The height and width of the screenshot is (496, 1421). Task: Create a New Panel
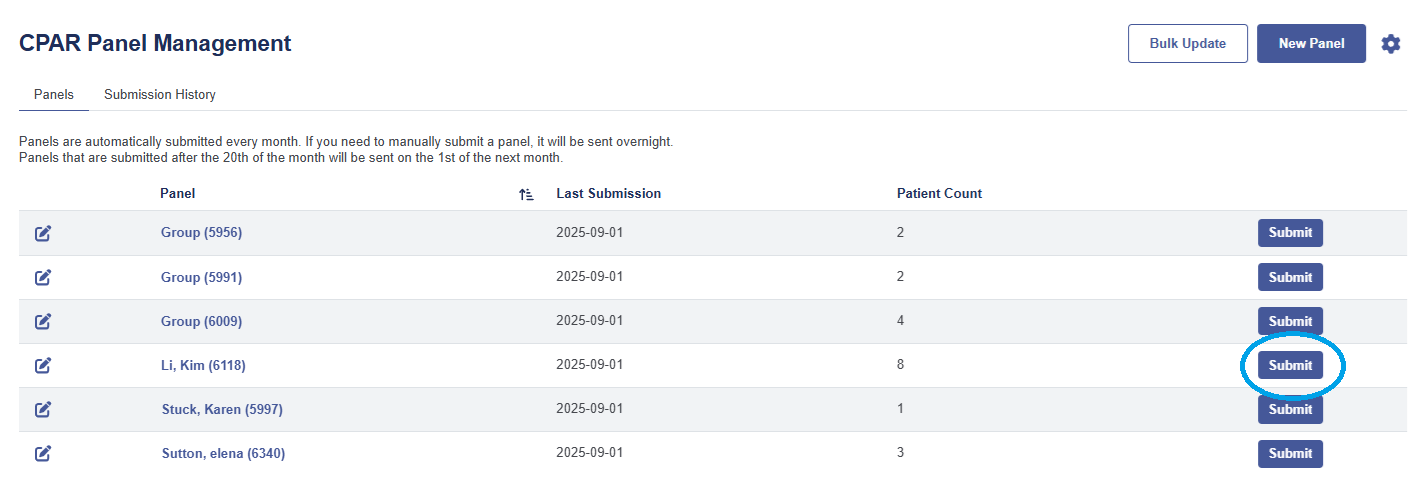pyautogui.click(x=1311, y=43)
